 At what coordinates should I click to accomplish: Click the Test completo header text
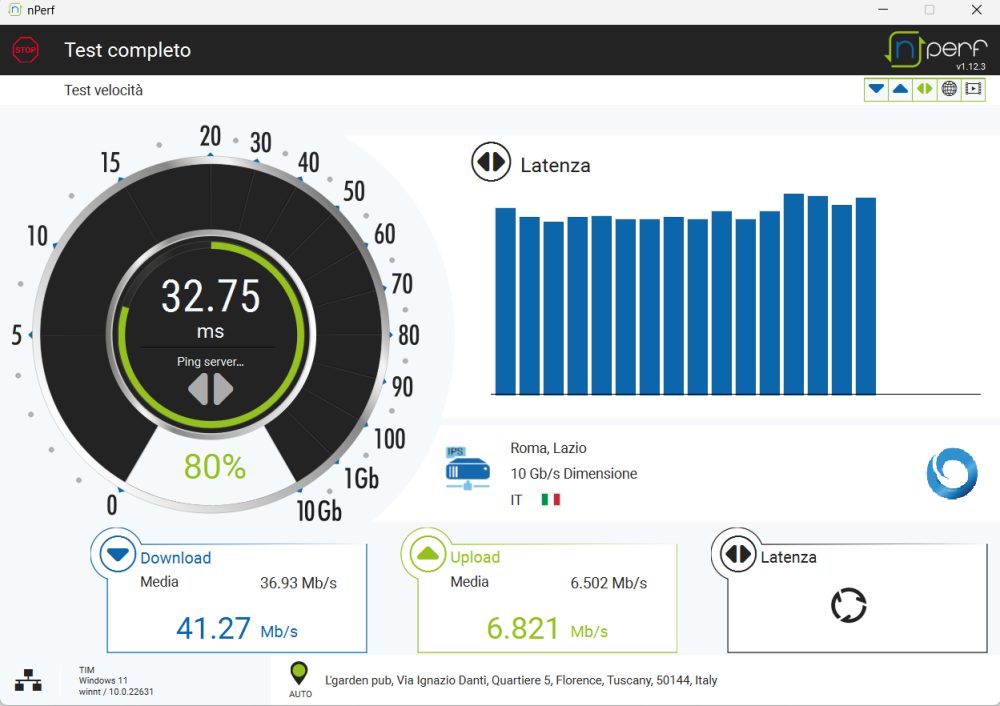(x=128, y=50)
